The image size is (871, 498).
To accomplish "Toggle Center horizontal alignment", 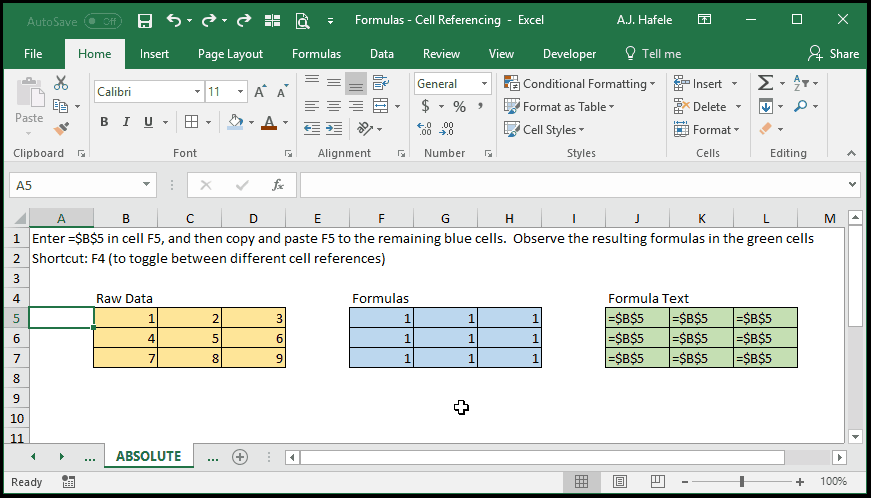I will pos(334,106).
